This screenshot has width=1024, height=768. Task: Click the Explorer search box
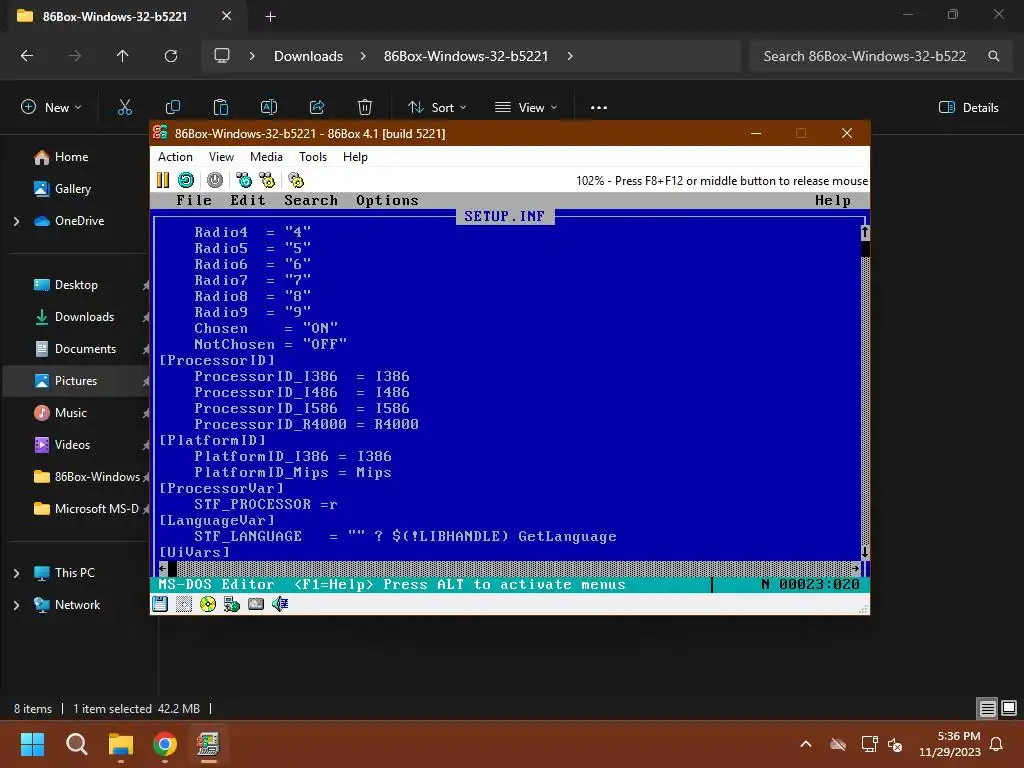878,56
